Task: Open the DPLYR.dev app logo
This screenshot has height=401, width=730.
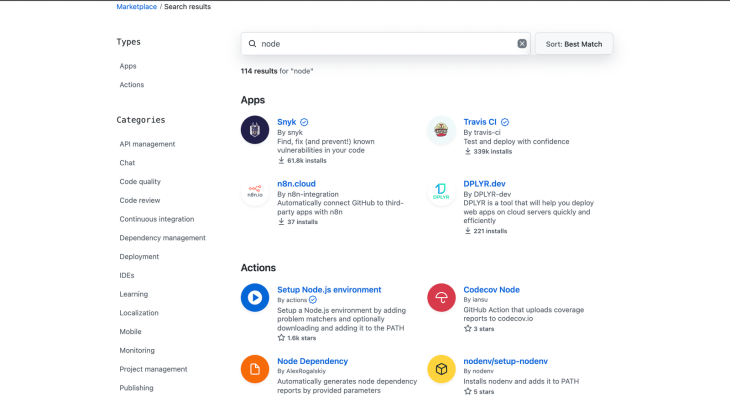Action: pyautogui.click(x=441, y=191)
